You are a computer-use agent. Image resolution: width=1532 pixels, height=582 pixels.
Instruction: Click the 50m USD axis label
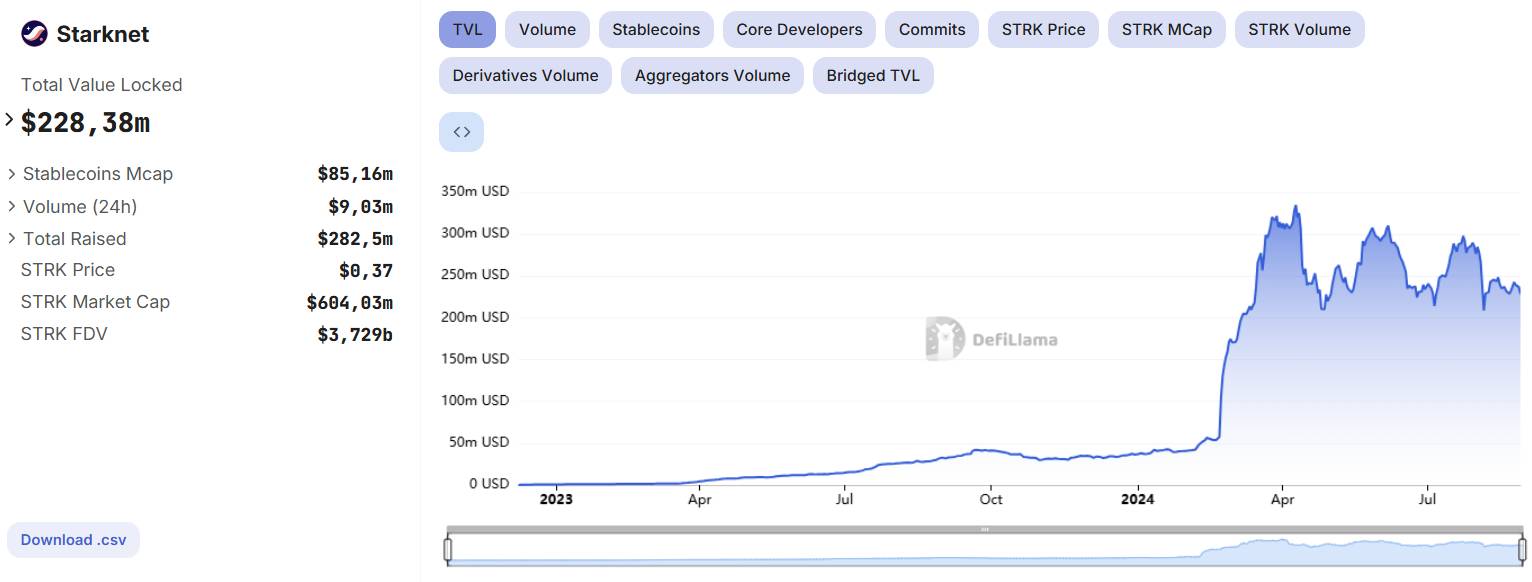coord(479,442)
